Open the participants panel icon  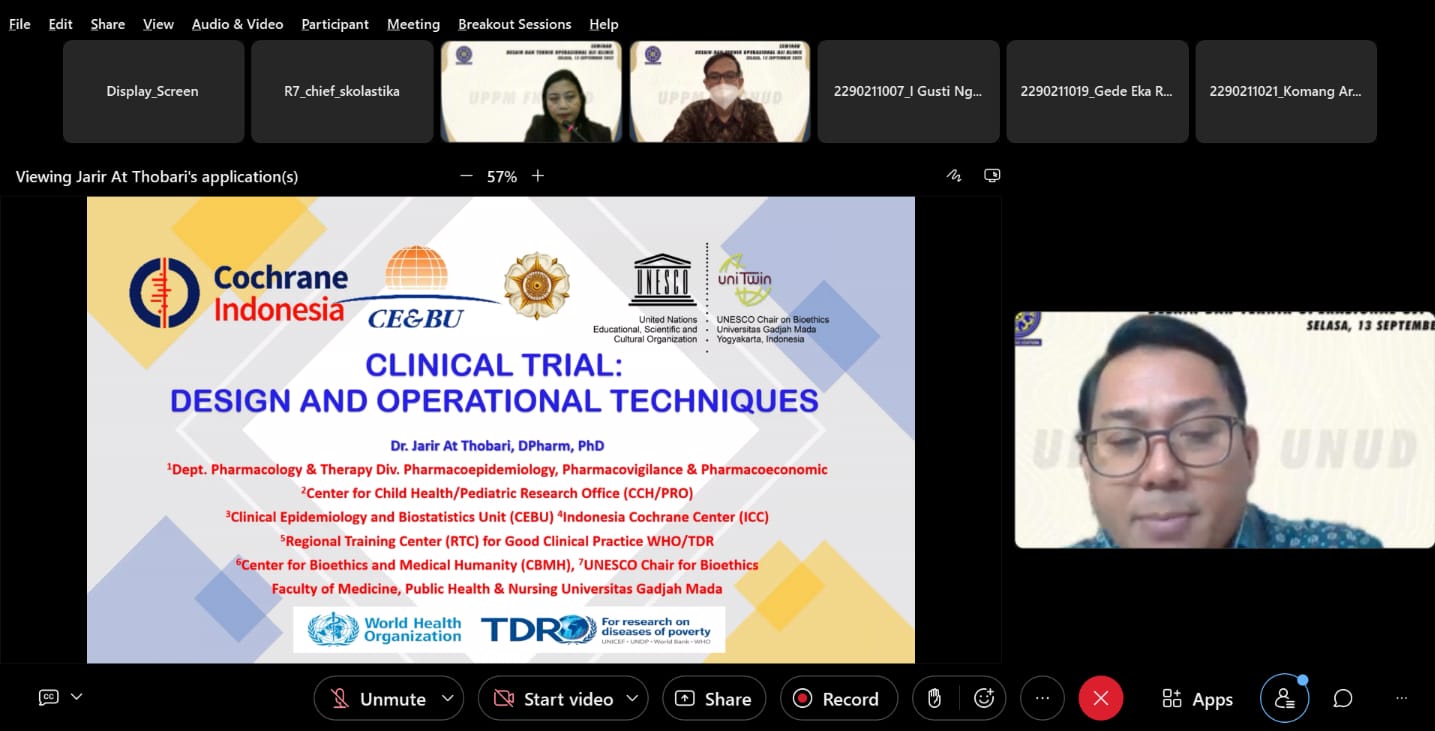1285,699
